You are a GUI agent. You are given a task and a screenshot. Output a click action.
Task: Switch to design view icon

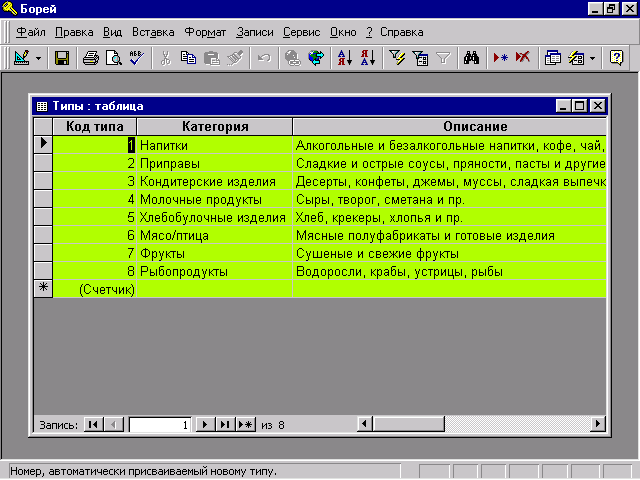22,58
